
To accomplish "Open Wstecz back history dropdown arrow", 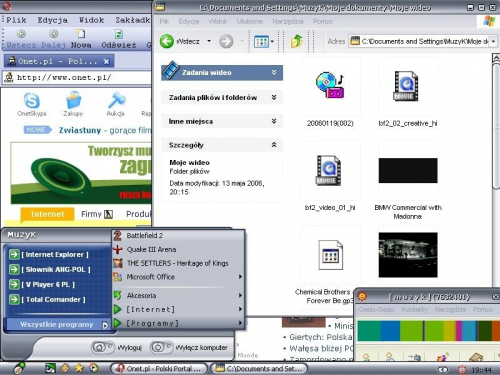I will 209,41.
